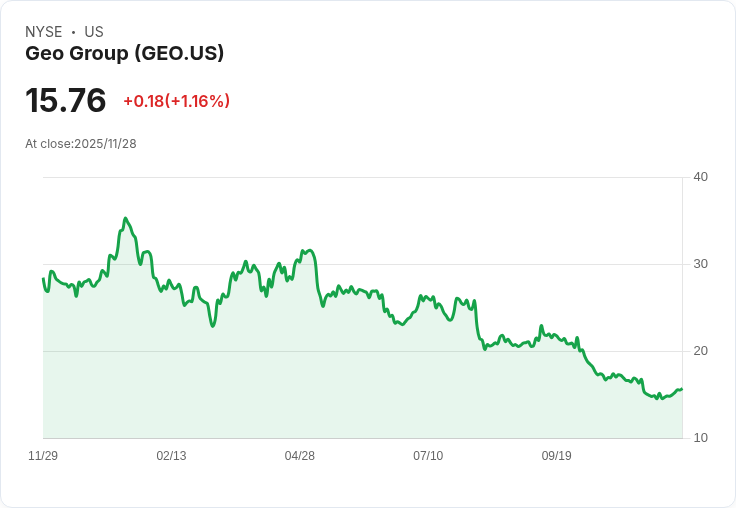This screenshot has width=736, height=508.
Task: Click the US market label
Action: pyautogui.click(x=94, y=32)
